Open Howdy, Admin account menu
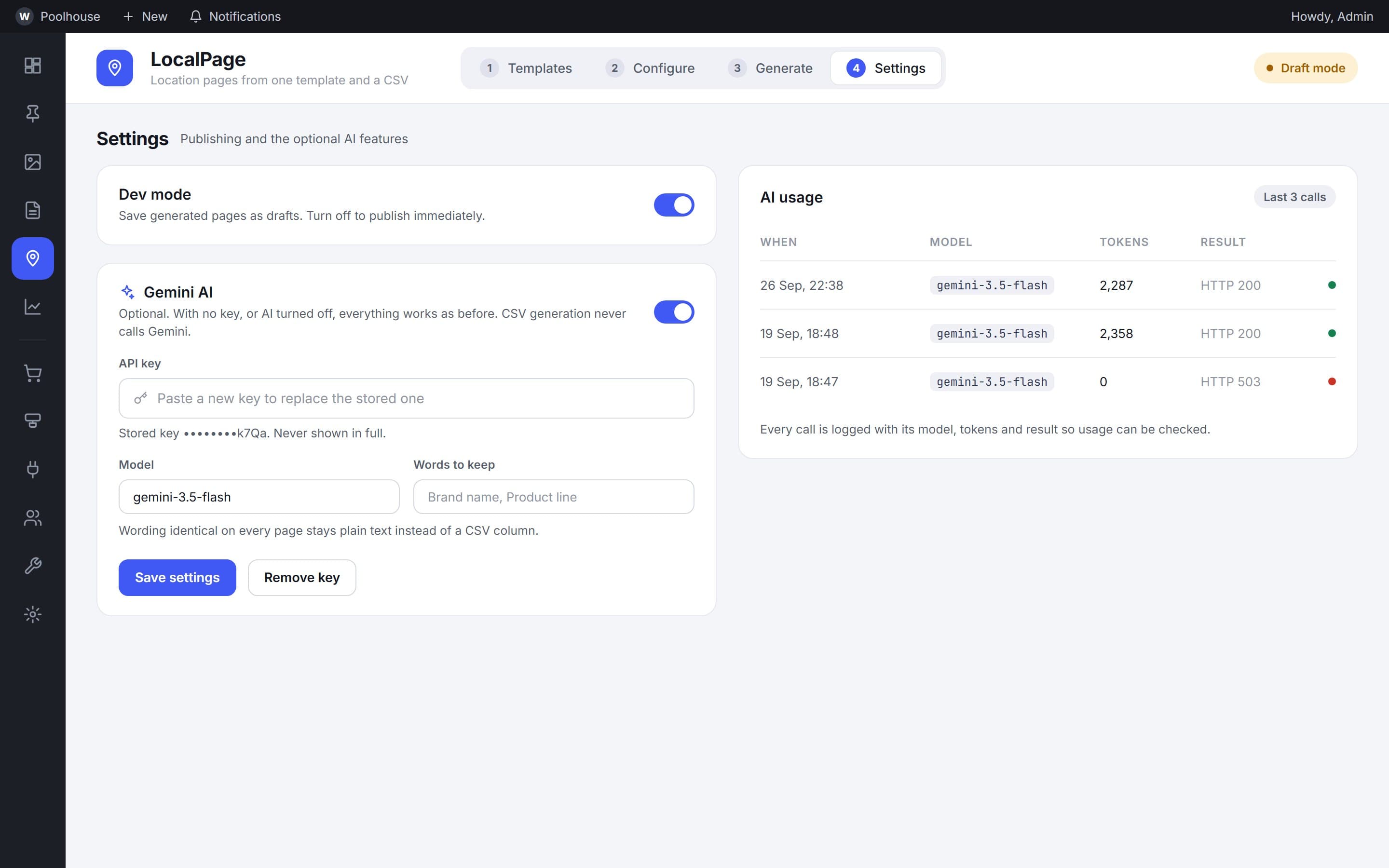1389x868 pixels. click(x=1332, y=16)
